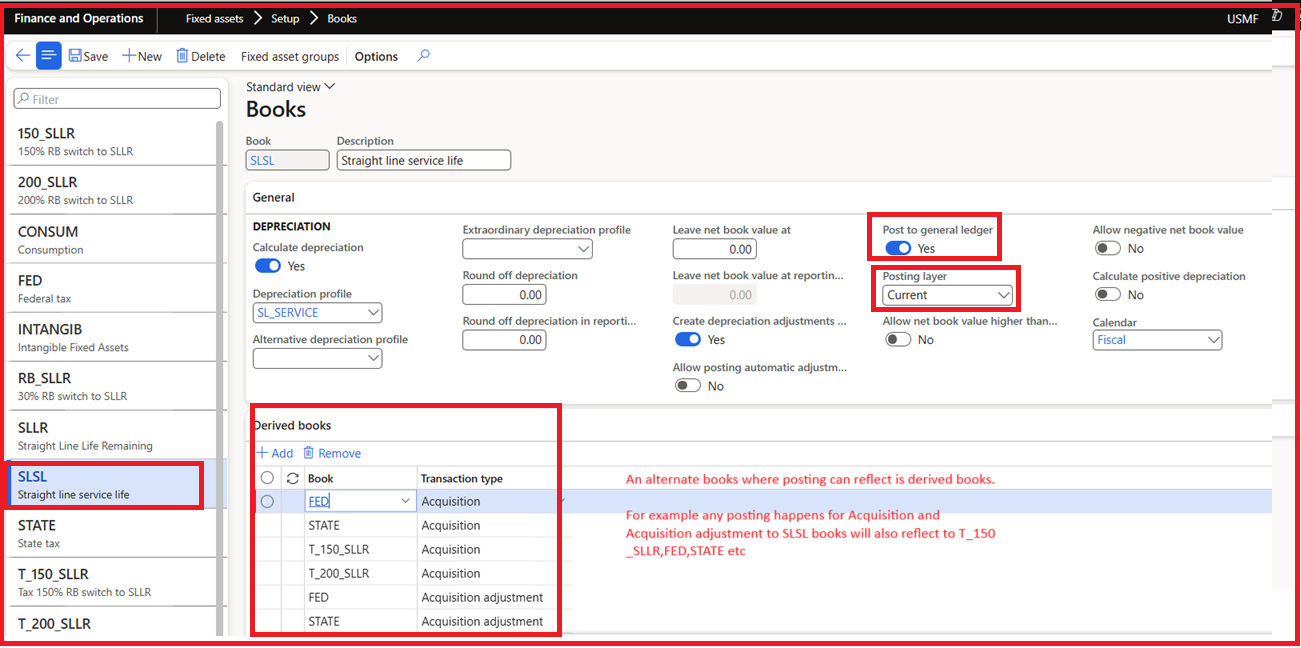Toggle the list pane icon
Screen dimensions: 1301x648
pyautogui.click(x=49, y=56)
